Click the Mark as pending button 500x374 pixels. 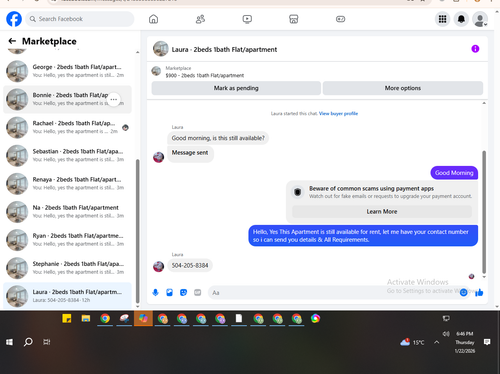pyautogui.click(x=236, y=88)
